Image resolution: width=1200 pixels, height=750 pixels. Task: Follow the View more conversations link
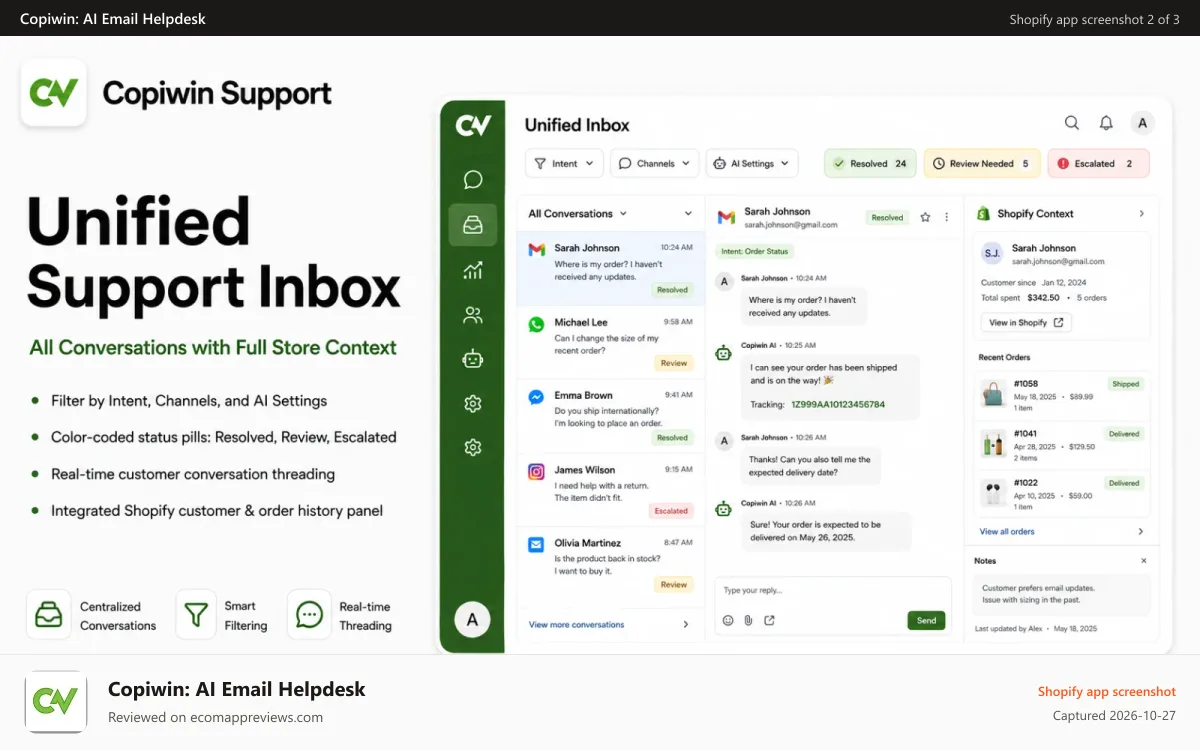pos(576,624)
